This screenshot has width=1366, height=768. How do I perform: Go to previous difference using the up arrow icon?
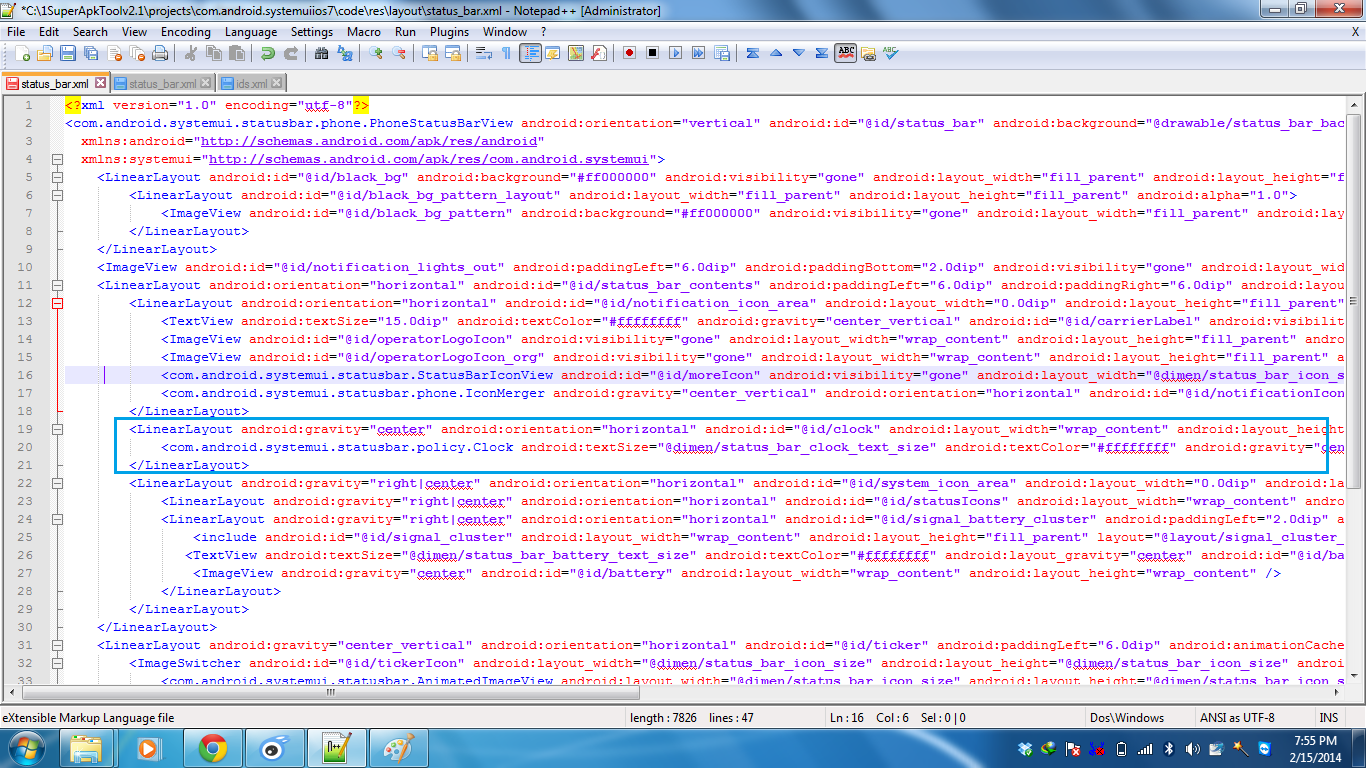(x=776, y=53)
